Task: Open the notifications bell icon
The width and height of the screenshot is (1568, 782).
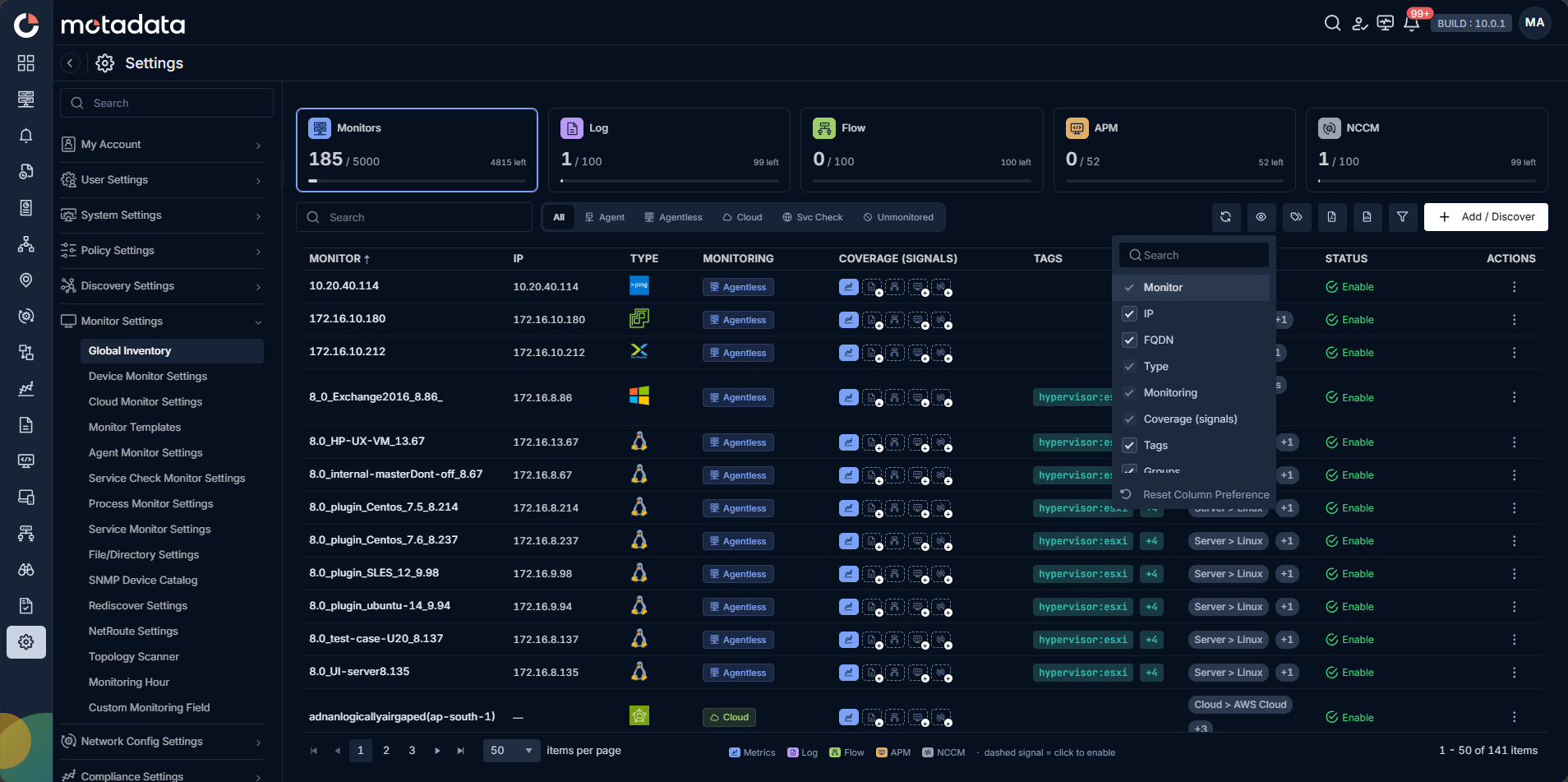Action: (1412, 23)
